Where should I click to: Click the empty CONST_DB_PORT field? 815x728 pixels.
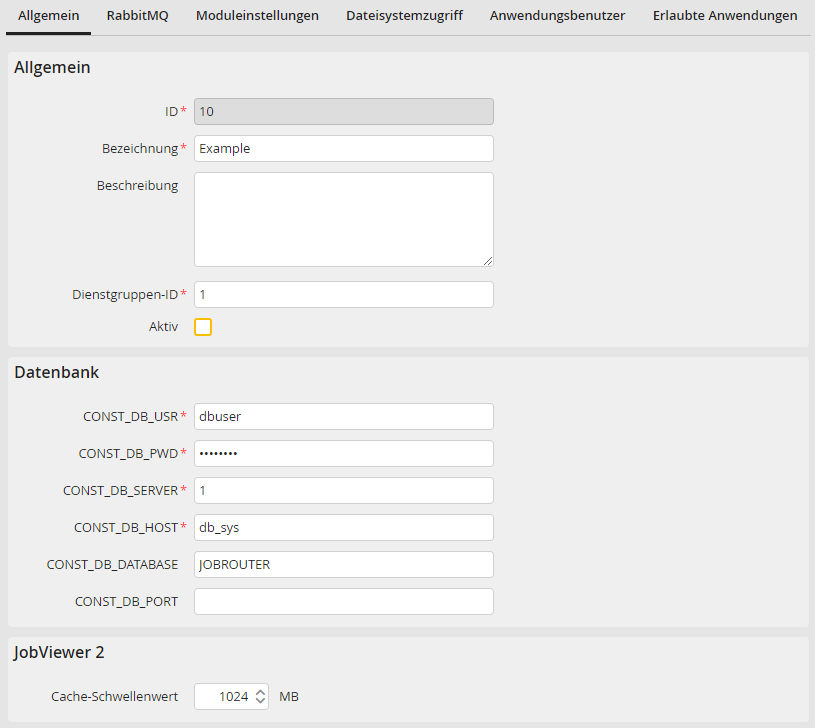343,601
